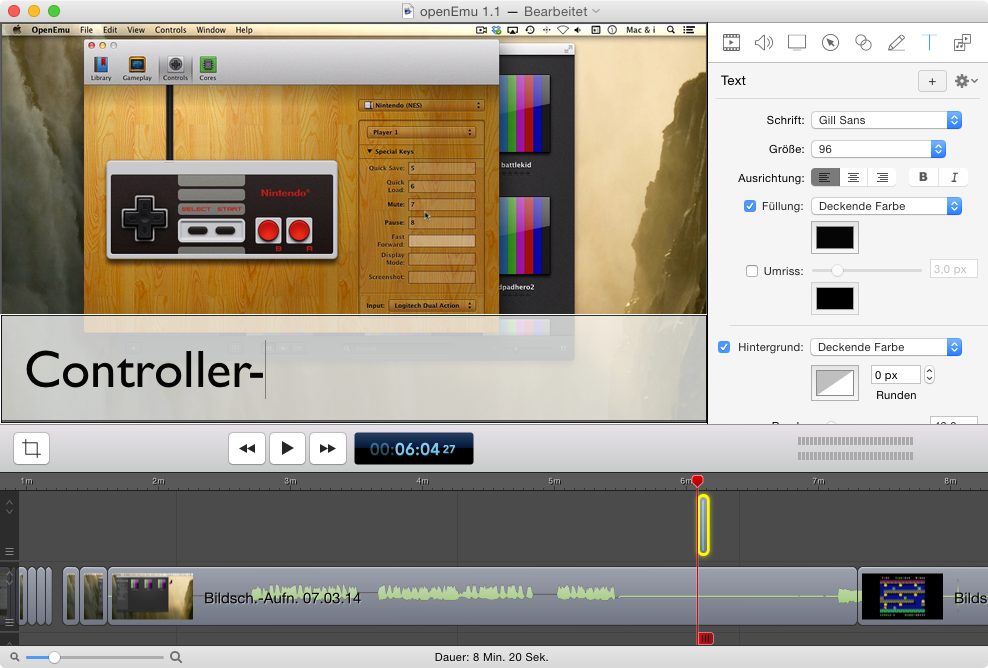
Task: Select the crop tool button
Action: click(31, 448)
